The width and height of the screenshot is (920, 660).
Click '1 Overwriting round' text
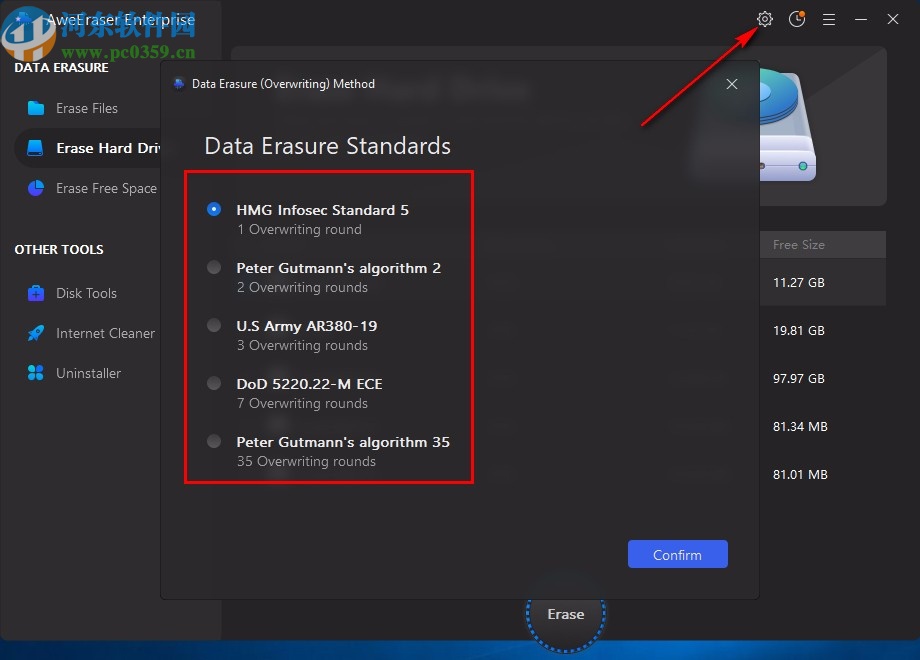coord(299,229)
